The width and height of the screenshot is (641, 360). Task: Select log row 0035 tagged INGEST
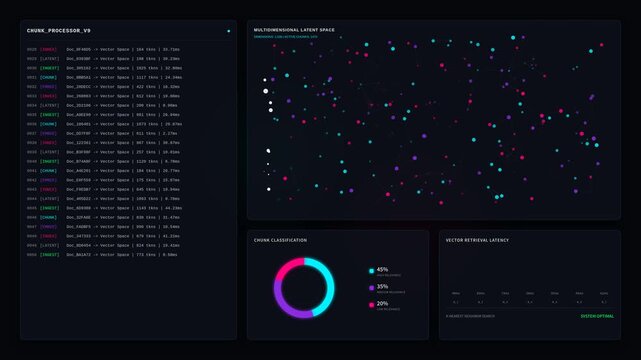(103, 115)
